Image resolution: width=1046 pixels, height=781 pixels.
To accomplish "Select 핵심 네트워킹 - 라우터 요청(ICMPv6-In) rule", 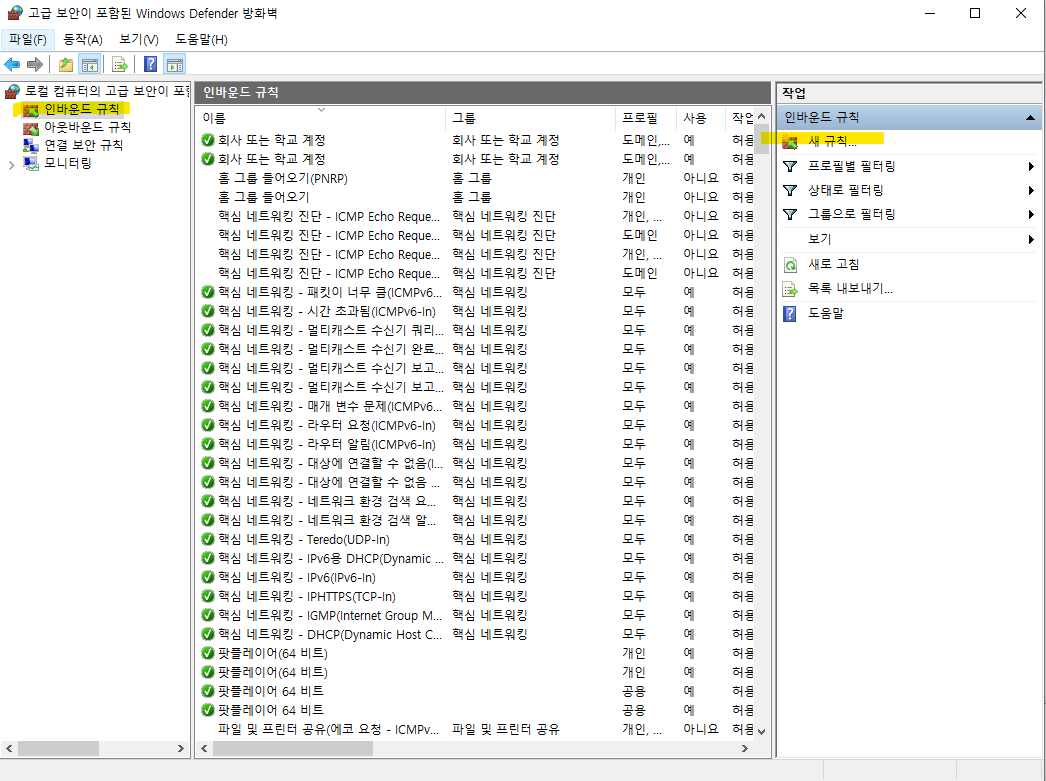I will click(x=327, y=425).
